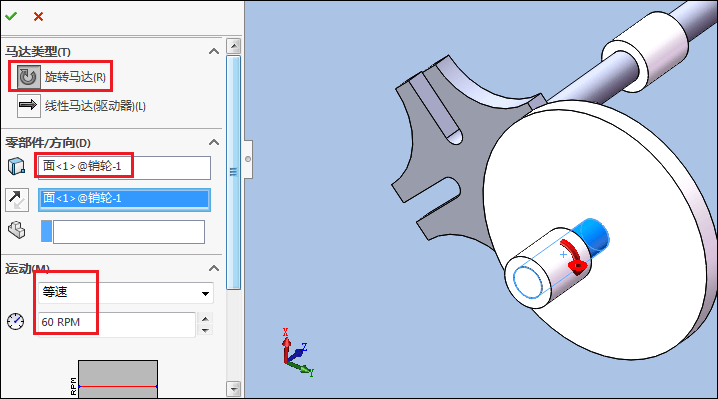The width and height of the screenshot is (718, 399).
Task: Click the 60 RPM speed field
Action: pos(117,322)
